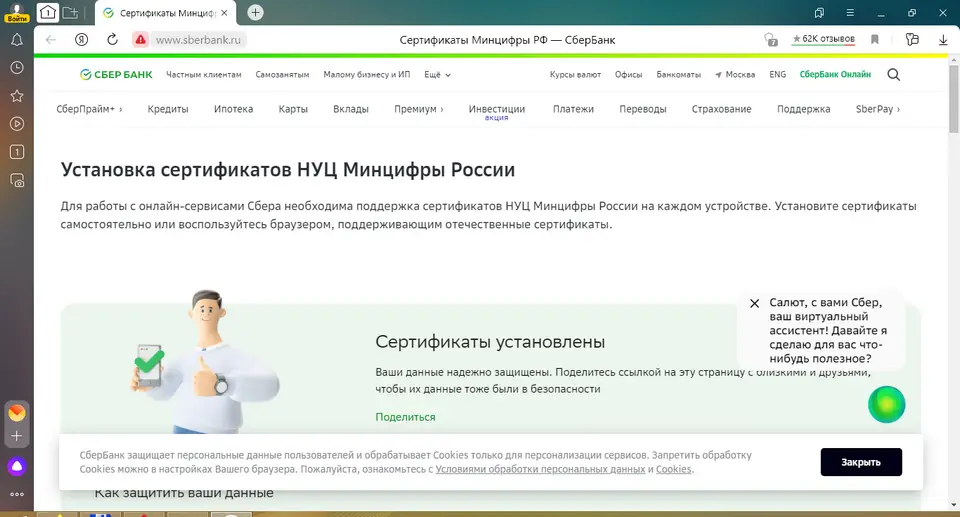The width and height of the screenshot is (960, 517).
Task: Bookmark this page
Action: point(875,40)
